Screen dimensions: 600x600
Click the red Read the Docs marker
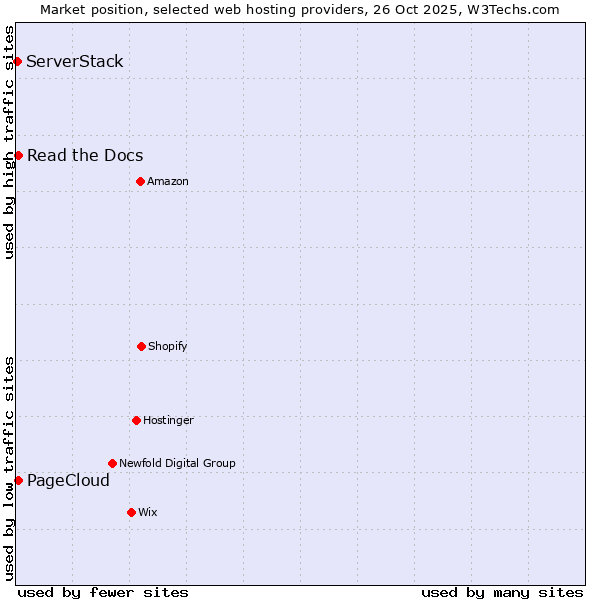point(18,155)
